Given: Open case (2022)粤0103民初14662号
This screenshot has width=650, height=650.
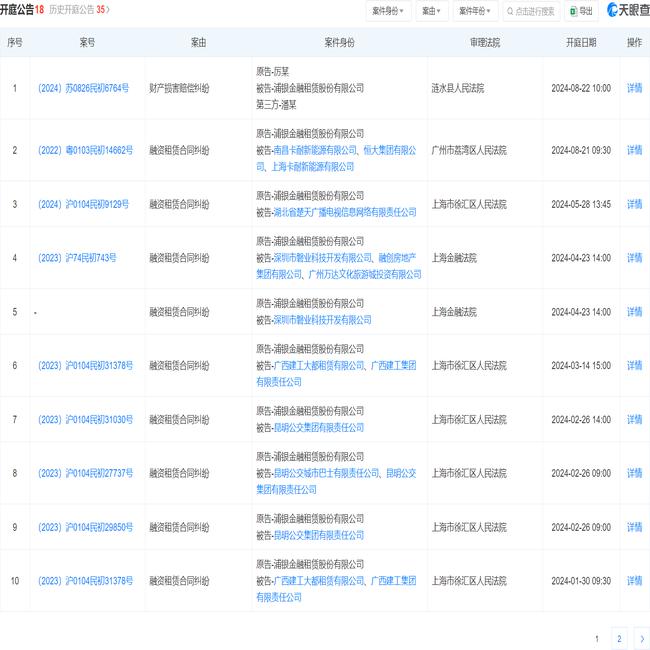Looking at the screenshot, I should click(x=85, y=150).
